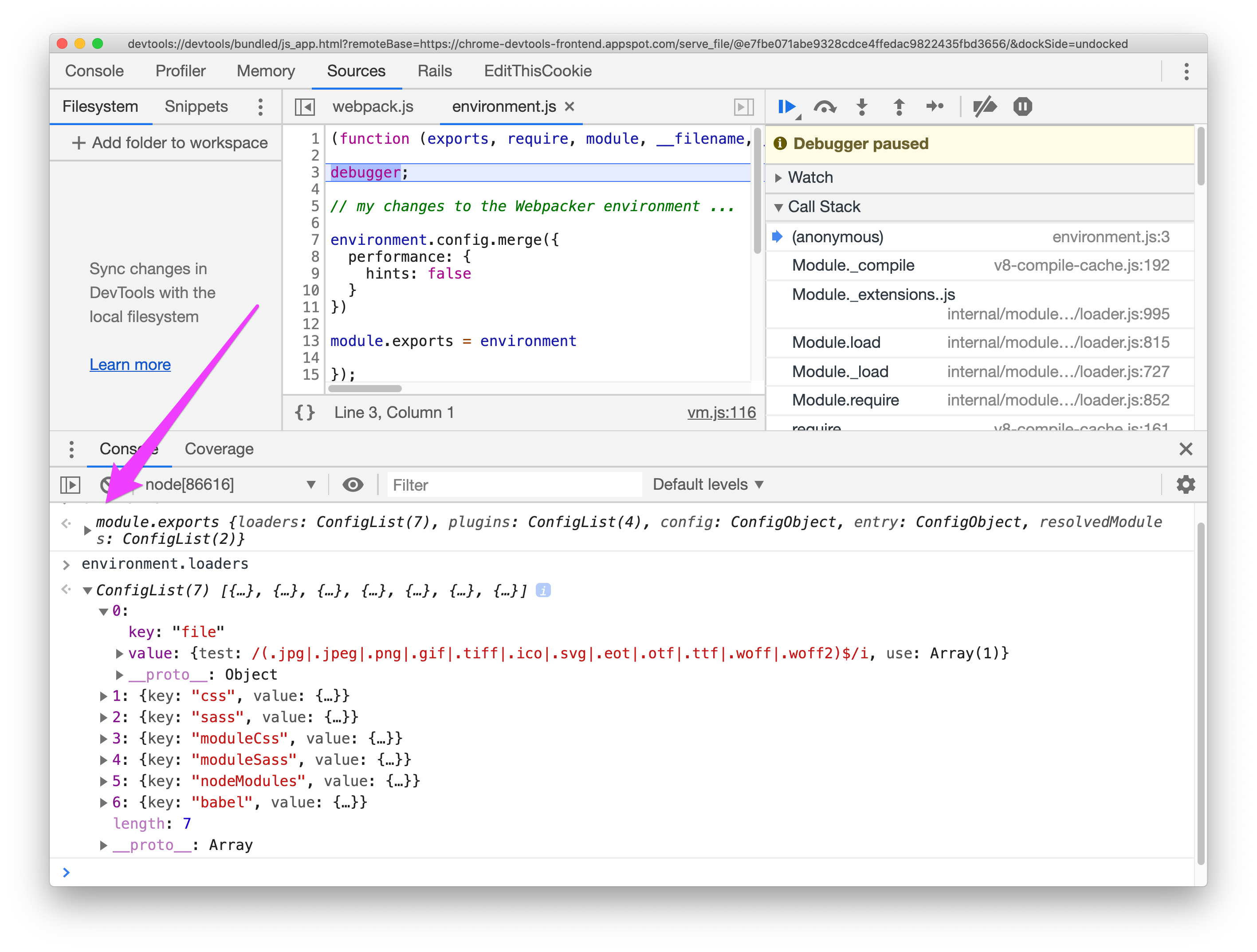Expand item 1 with key css

click(x=103, y=696)
